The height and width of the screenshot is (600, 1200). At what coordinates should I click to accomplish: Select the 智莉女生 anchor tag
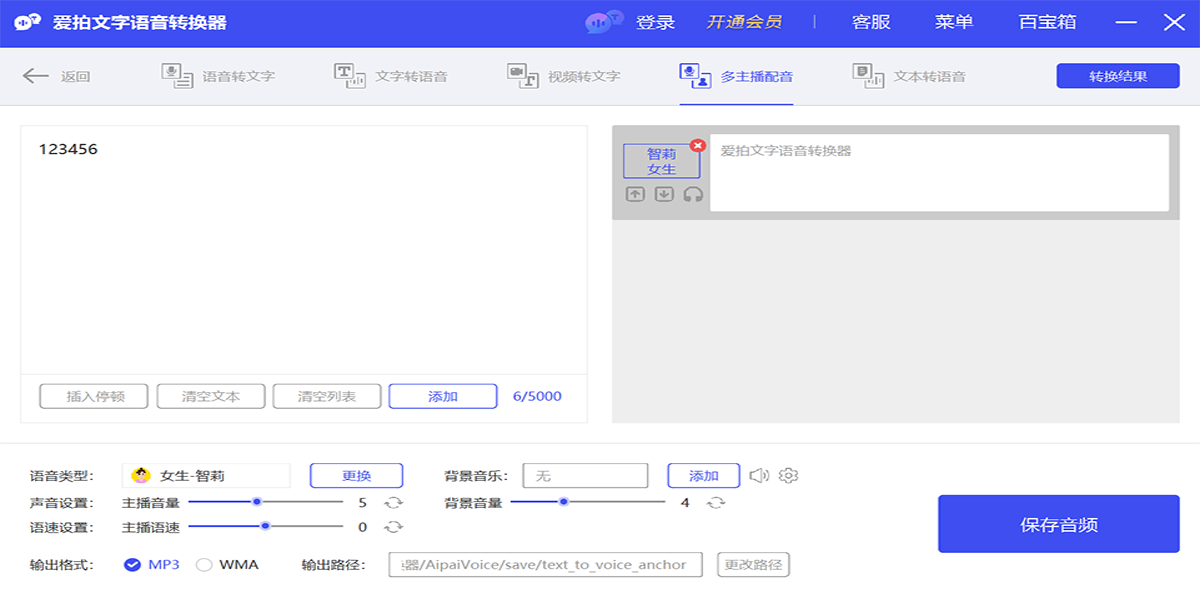tap(661, 161)
